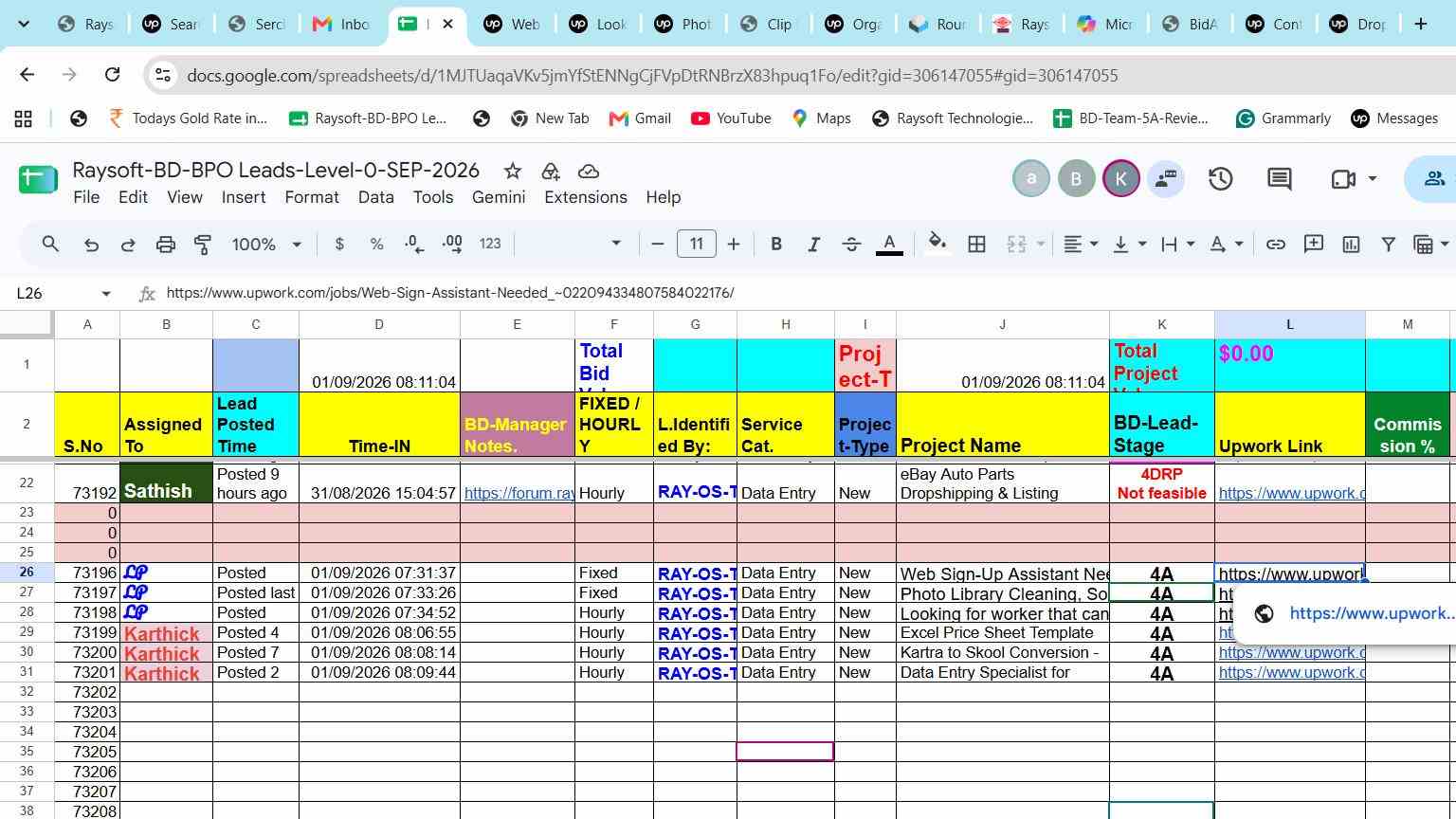The height and width of the screenshot is (819, 1456).
Task: Click the print icon in toolbar
Action: (166, 245)
